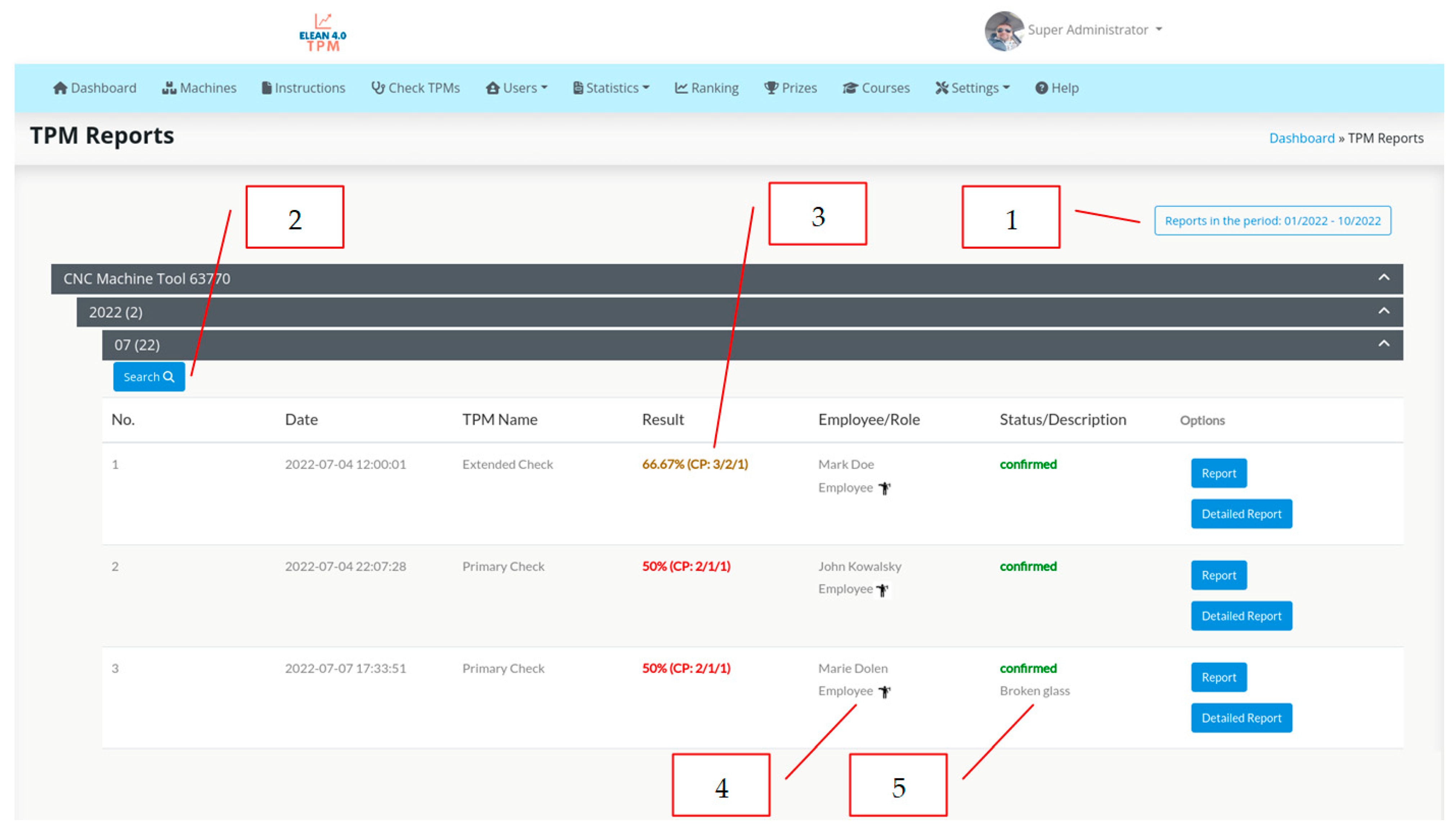
Task: Click Mark Doe's employee role icon
Action: (884, 488)
